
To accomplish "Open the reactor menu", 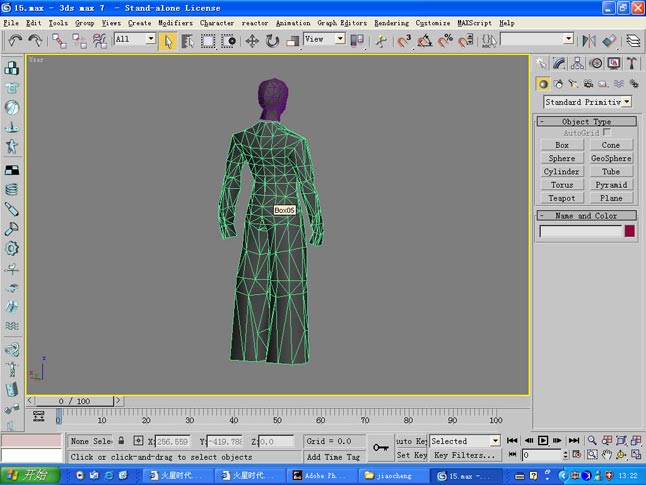I will (255, 23).
